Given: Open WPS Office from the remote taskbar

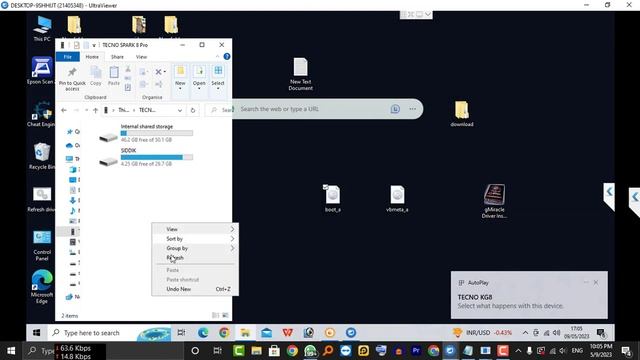Looking at the screenshot, I should [288, 333].
